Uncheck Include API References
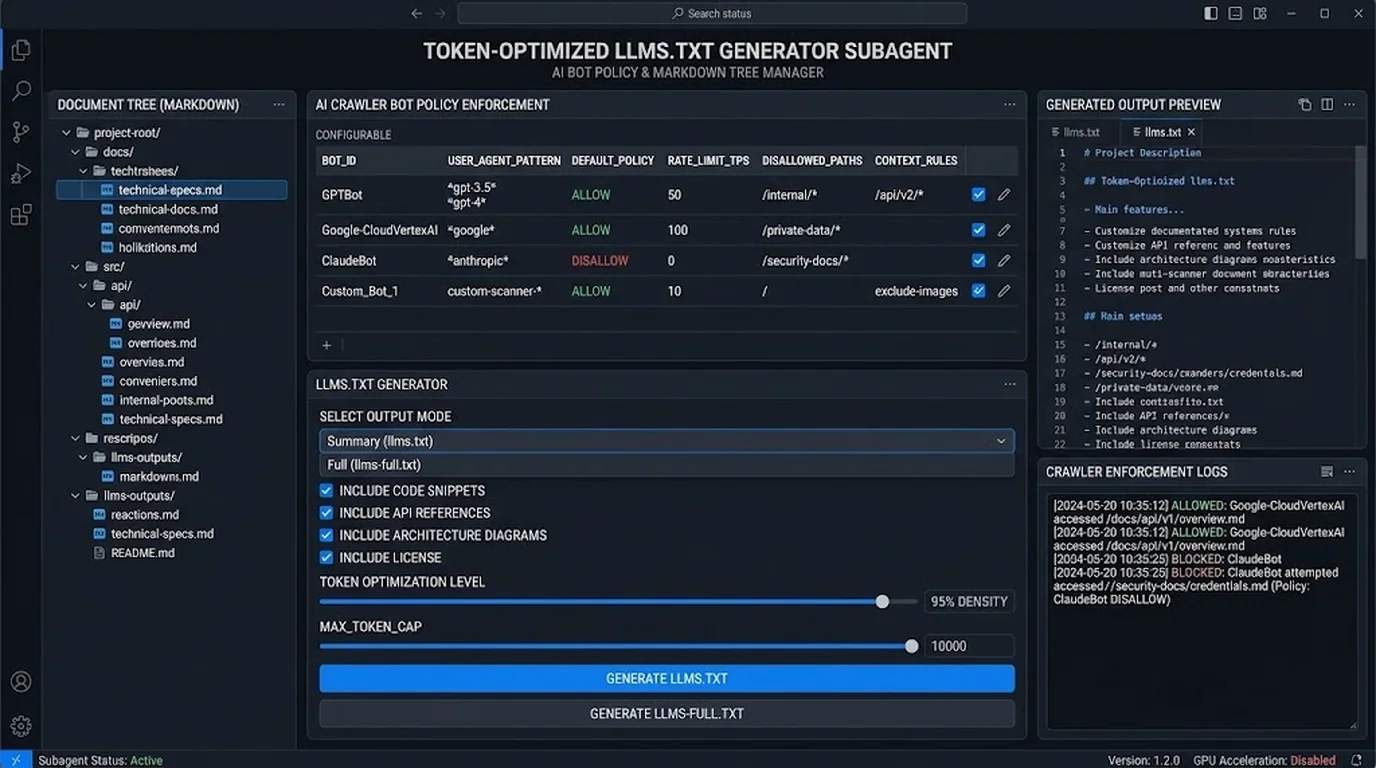Screen dimensions: 1376x768 pyautogui.click(x=326, y=513)
